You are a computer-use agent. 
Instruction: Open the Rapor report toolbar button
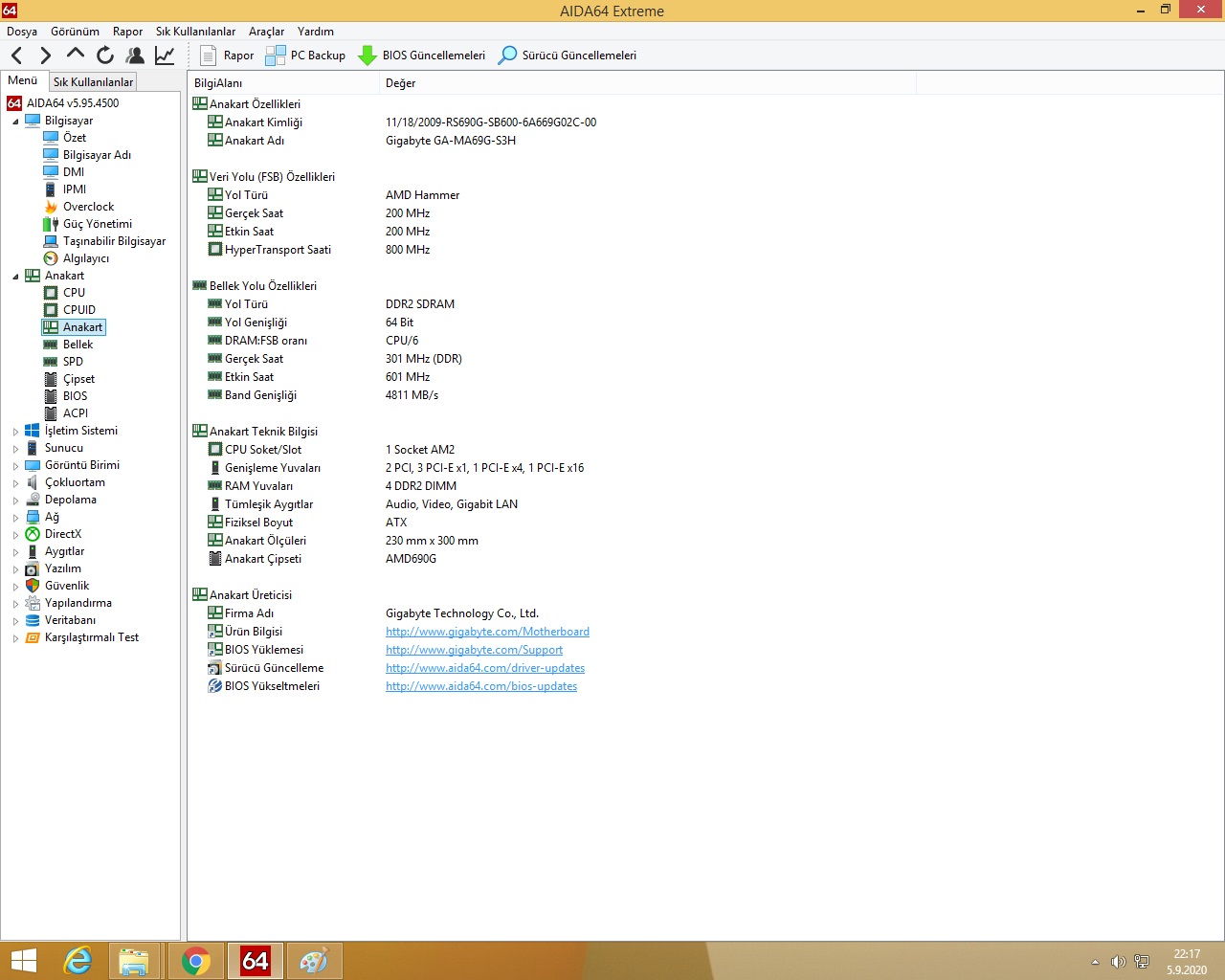click(x=227, y=56)
